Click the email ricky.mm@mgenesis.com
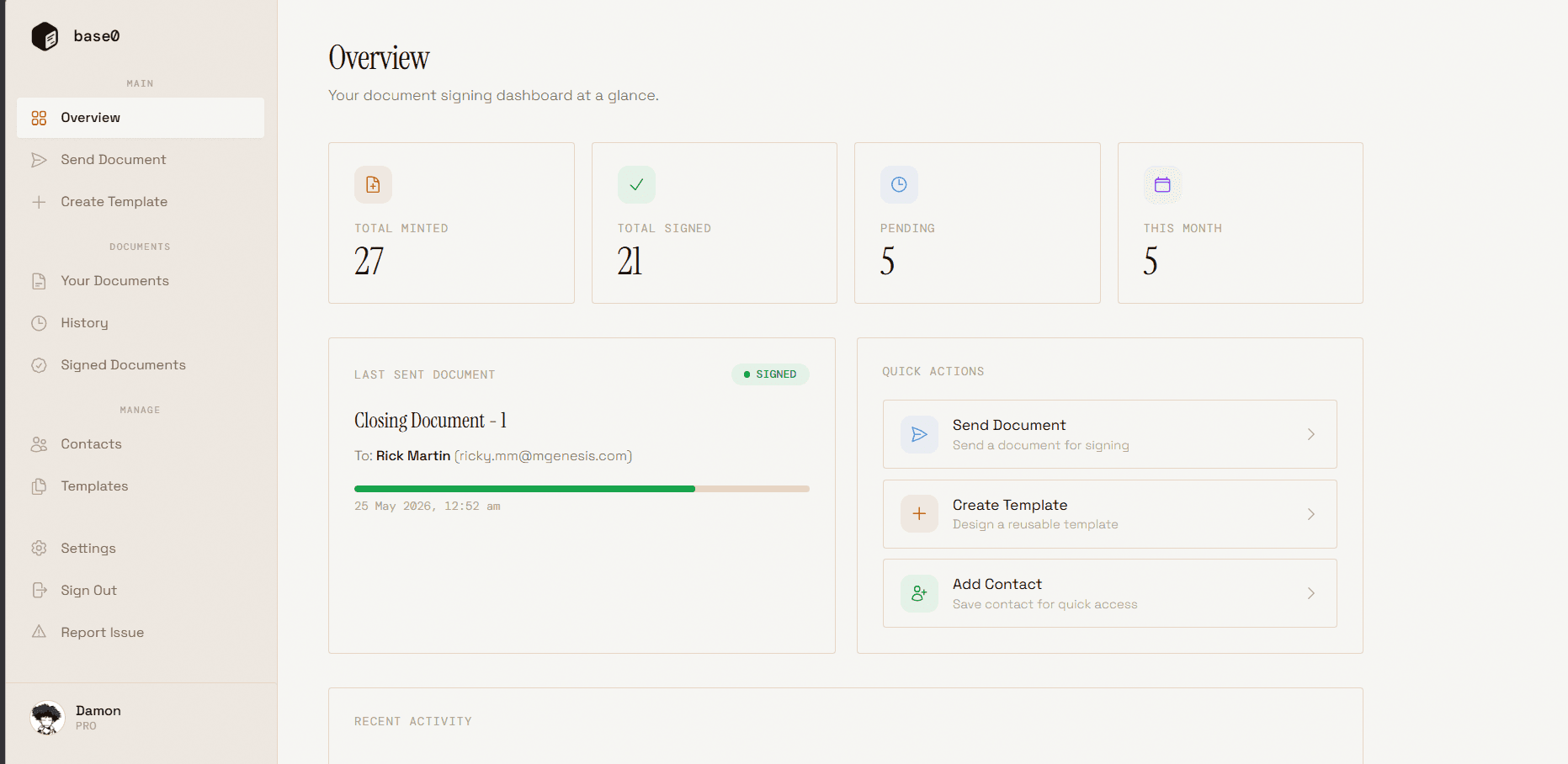The height and width of the screenshot is (764, 1568). click(x=544, y=456)
